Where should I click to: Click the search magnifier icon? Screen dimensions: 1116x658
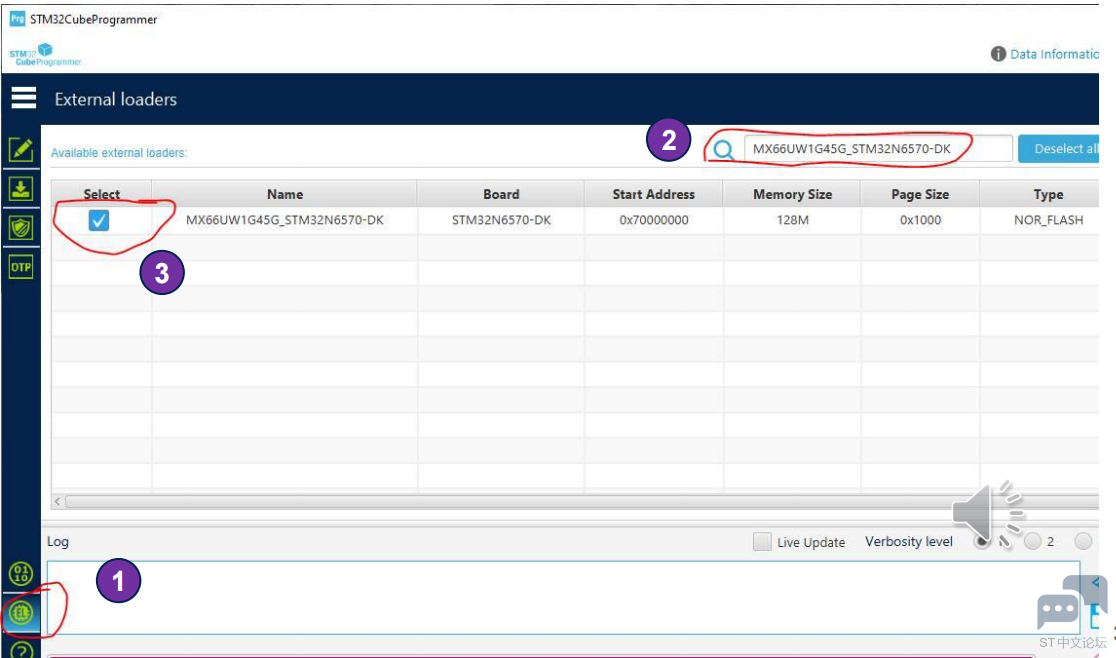coord(724,150)
